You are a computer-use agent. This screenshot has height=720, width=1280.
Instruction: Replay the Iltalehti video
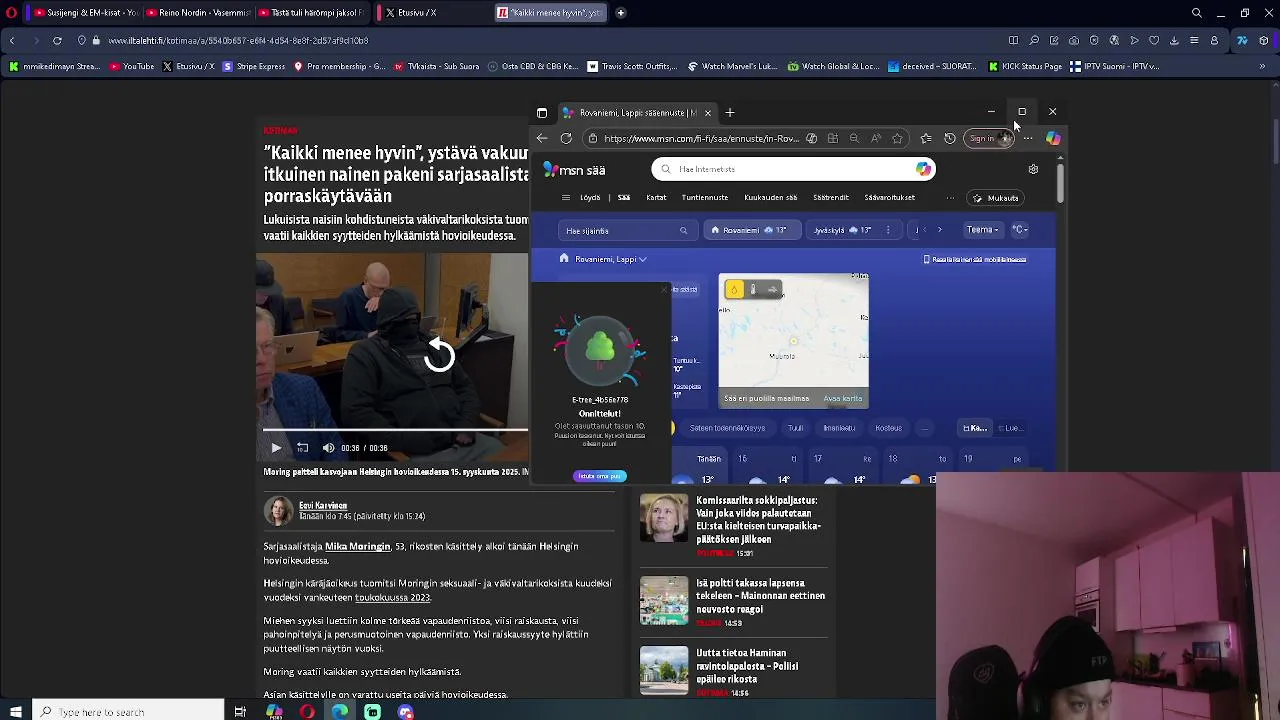[439, 354]
